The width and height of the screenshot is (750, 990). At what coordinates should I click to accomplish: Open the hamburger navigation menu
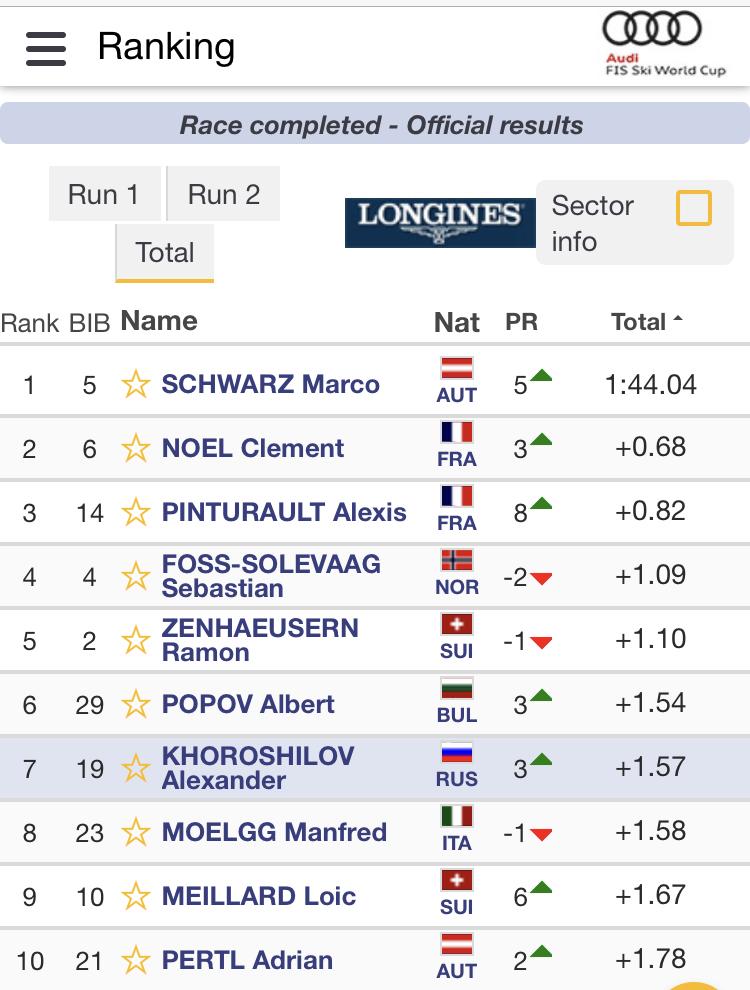(46, 49)
